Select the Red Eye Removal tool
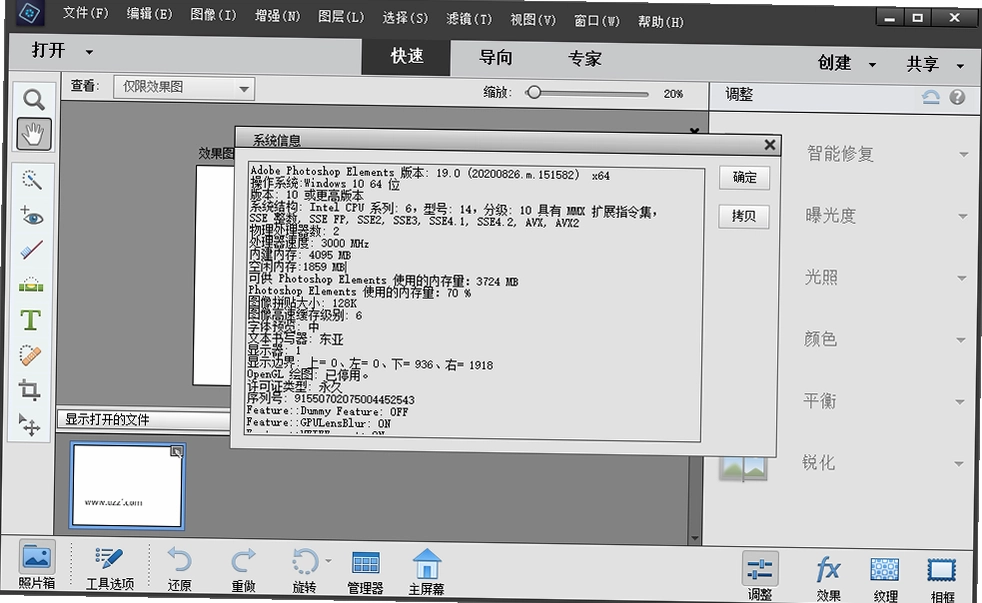 [31, 216]
